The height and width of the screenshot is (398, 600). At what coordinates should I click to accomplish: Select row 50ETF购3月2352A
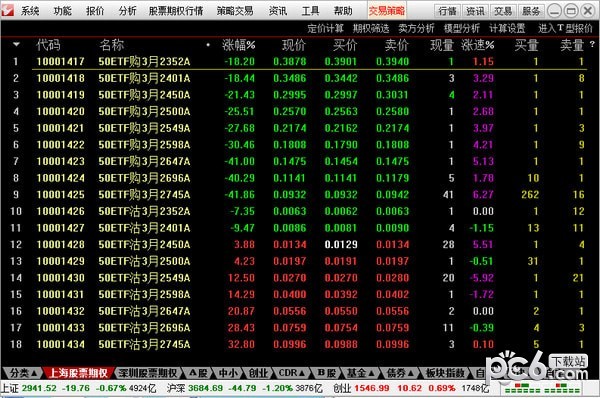(300, 62)
